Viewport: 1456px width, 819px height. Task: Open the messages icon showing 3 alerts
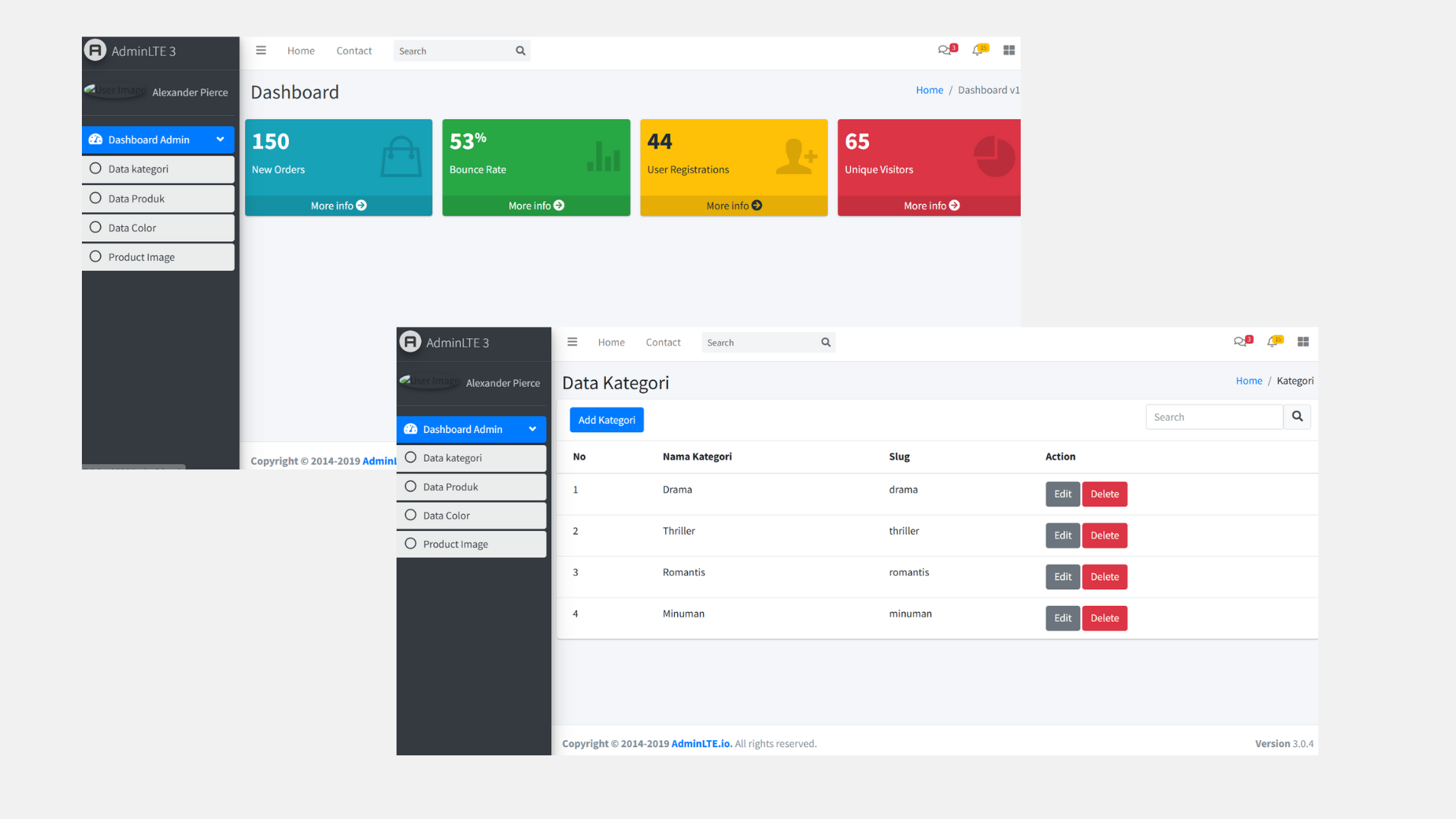[945, 50]
